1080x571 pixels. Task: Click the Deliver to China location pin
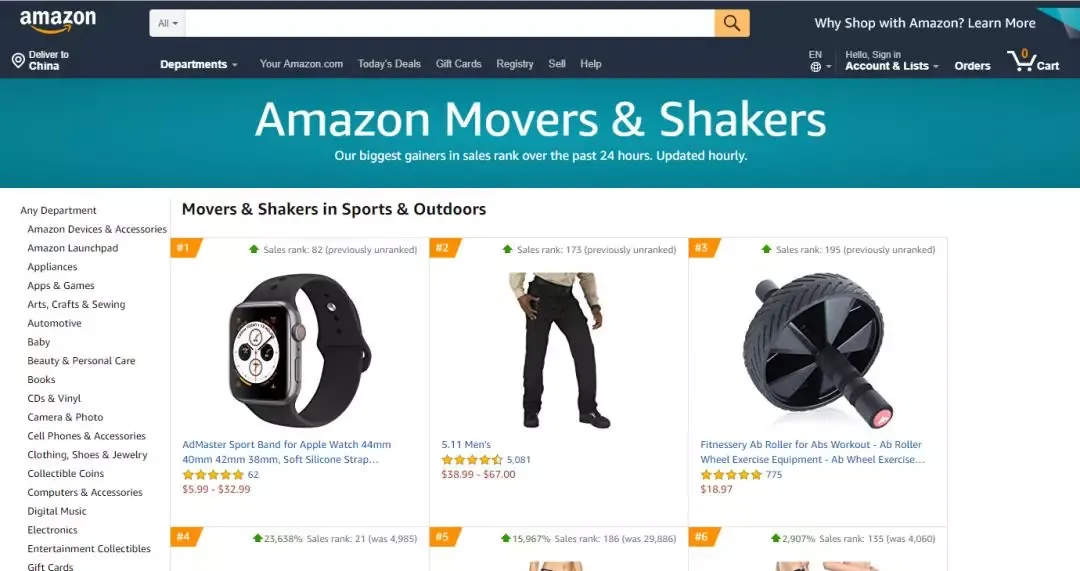click(x=19, y=61)
